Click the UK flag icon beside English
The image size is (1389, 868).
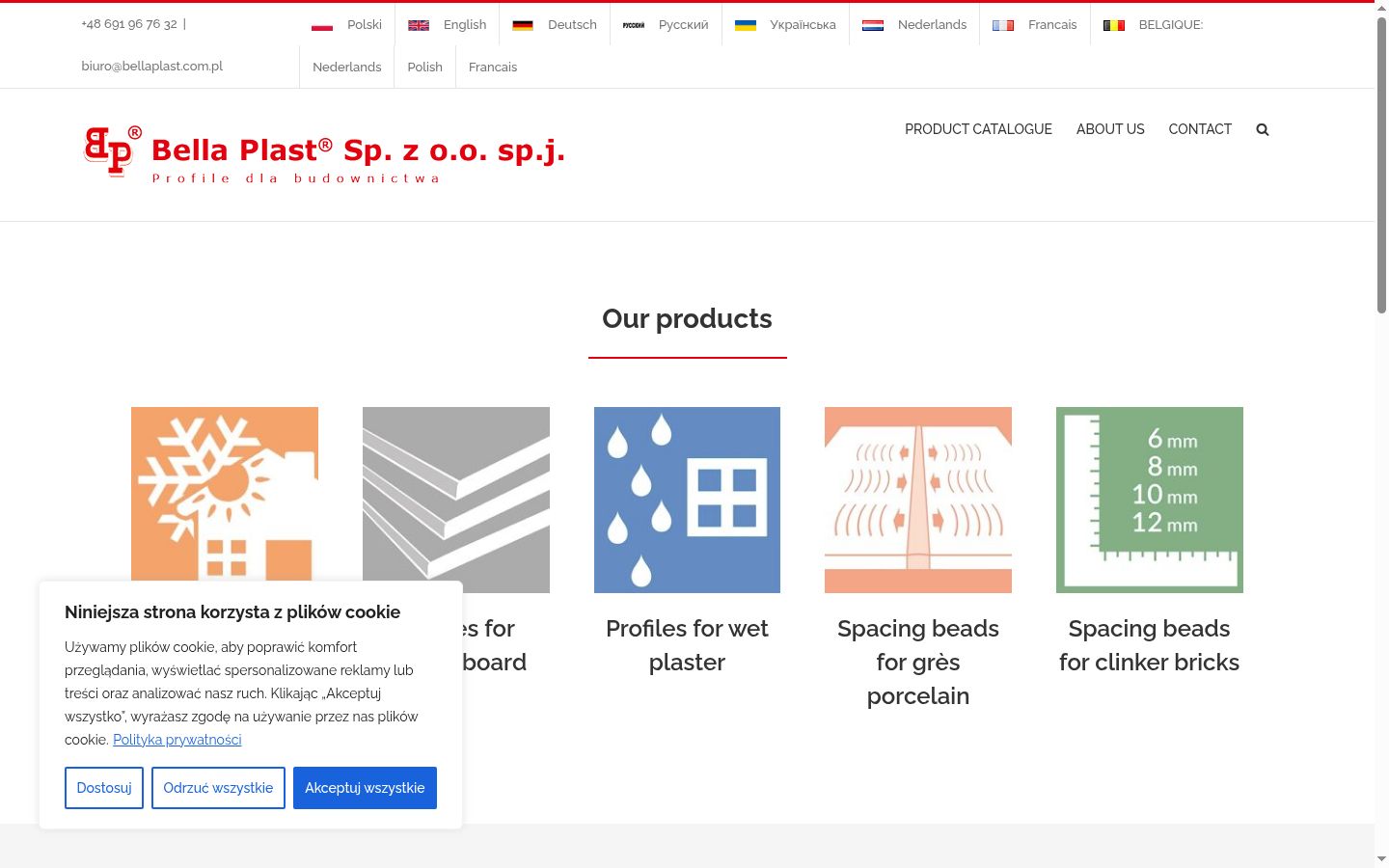[x=419, y=25]
